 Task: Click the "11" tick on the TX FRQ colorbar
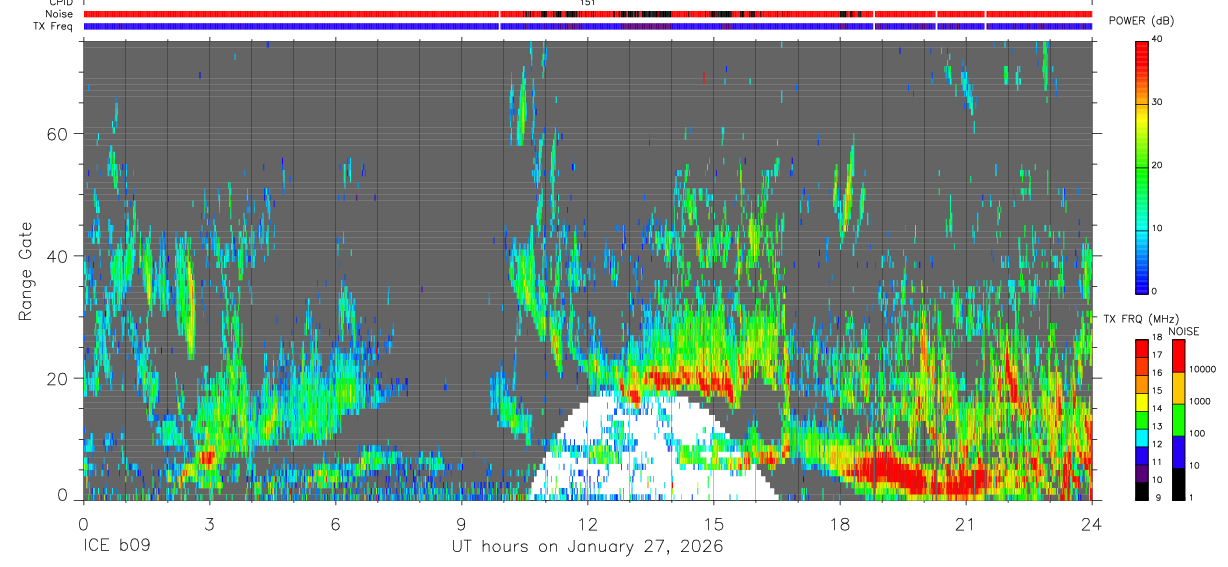pos(1158,461)
